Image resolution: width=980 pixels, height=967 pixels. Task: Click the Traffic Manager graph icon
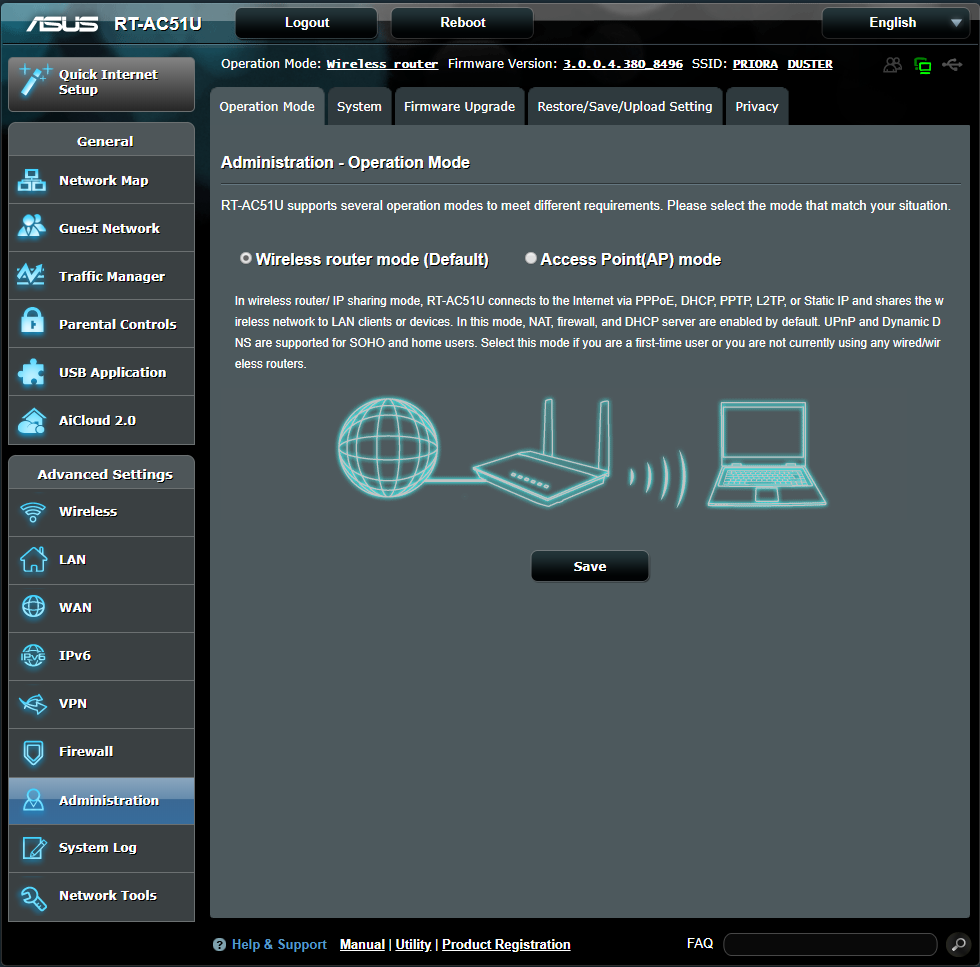[31, 275]
